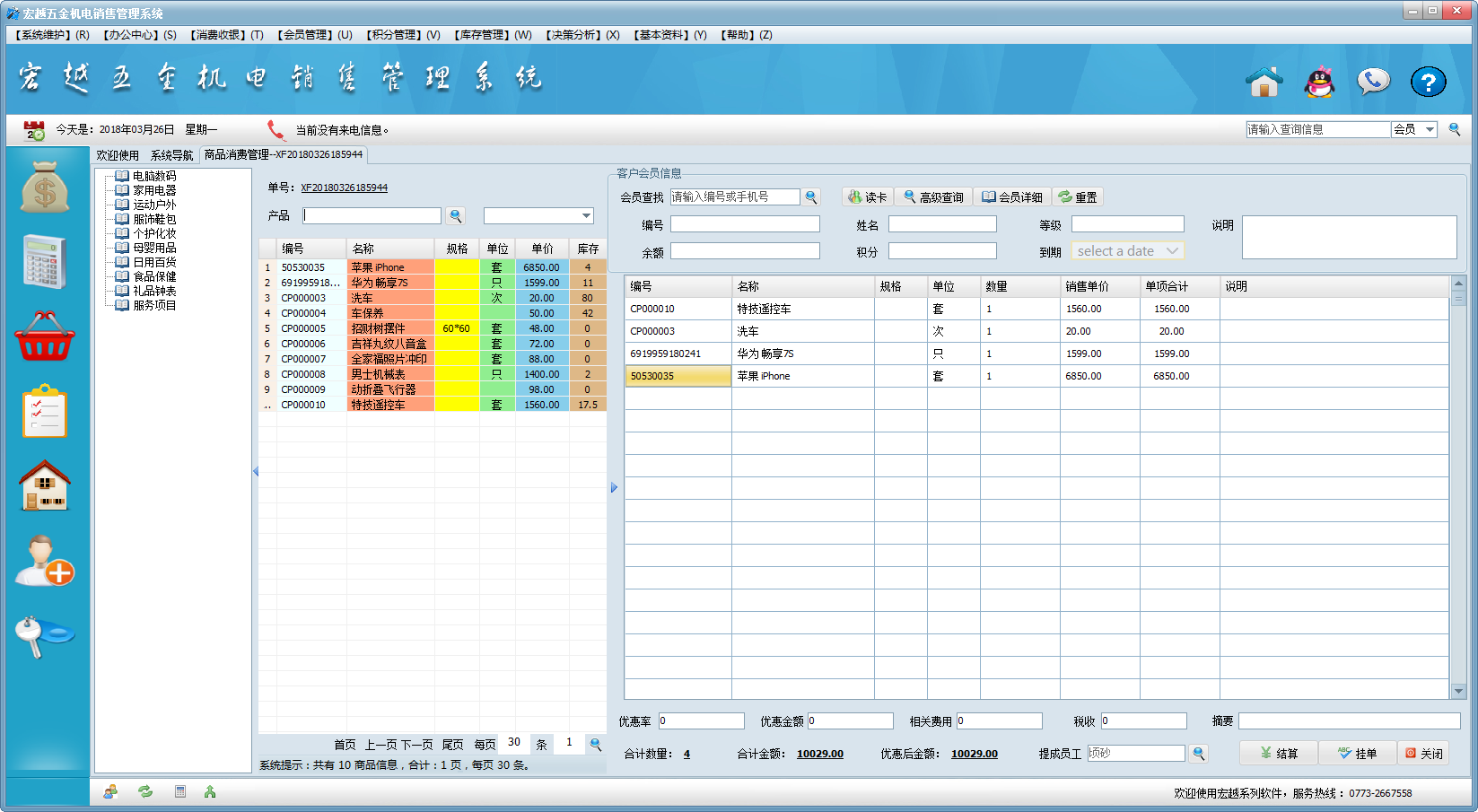1478x812 pixels.
Task: Click the blue question mark help icon
Action: pos(1428,83)
